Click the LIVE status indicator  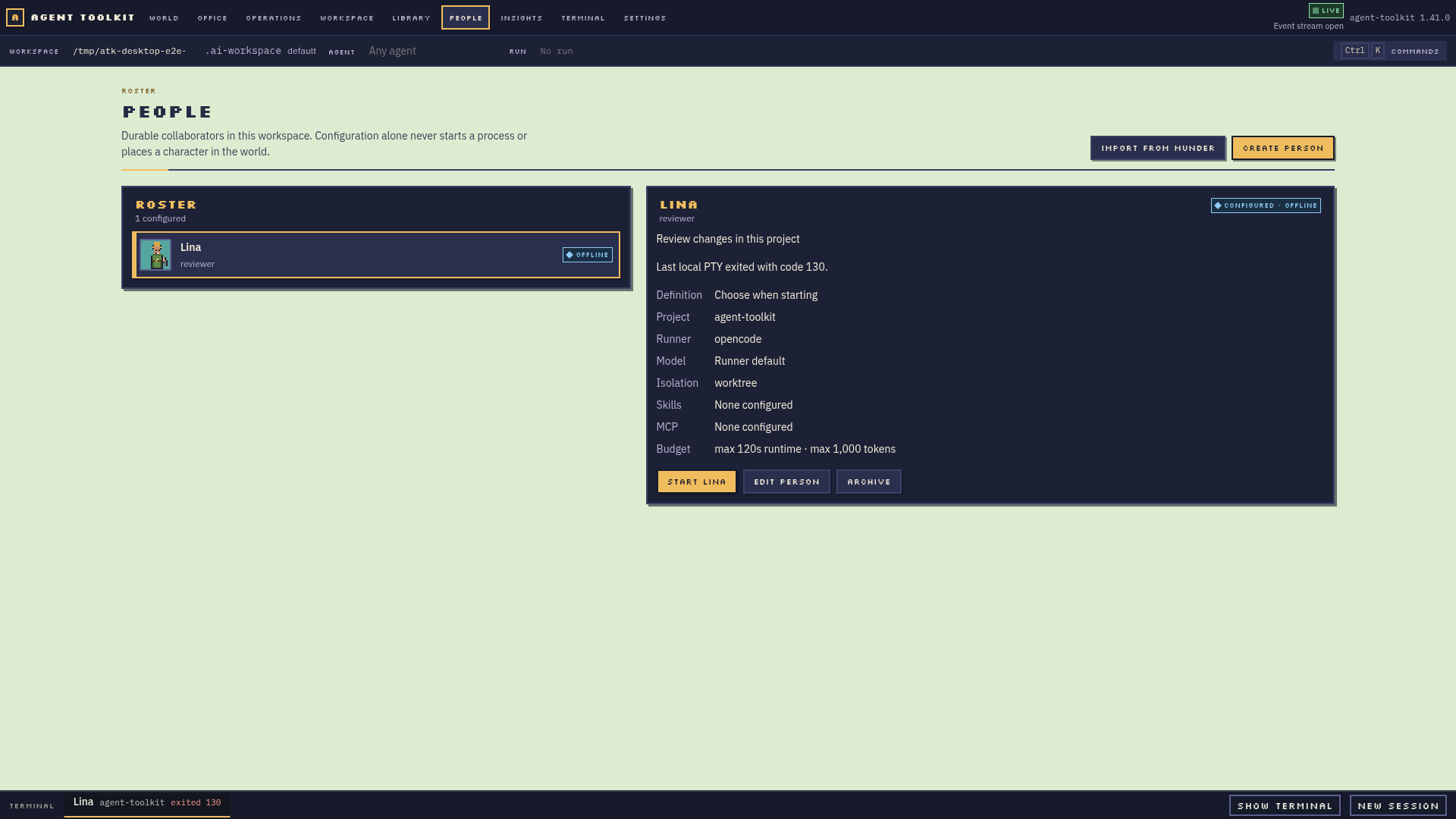pyautogui.click(x=1326, y=11)
